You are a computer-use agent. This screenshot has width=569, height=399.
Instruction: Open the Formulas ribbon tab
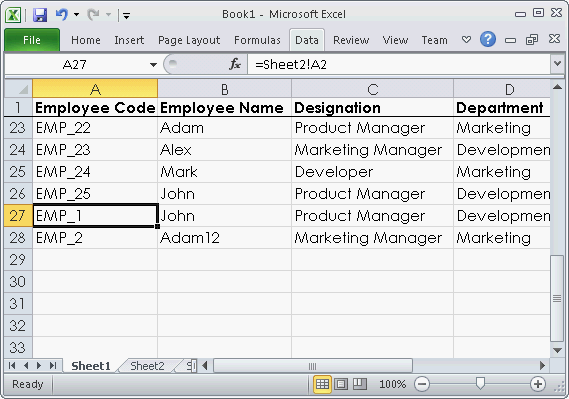tap(257, 40)
